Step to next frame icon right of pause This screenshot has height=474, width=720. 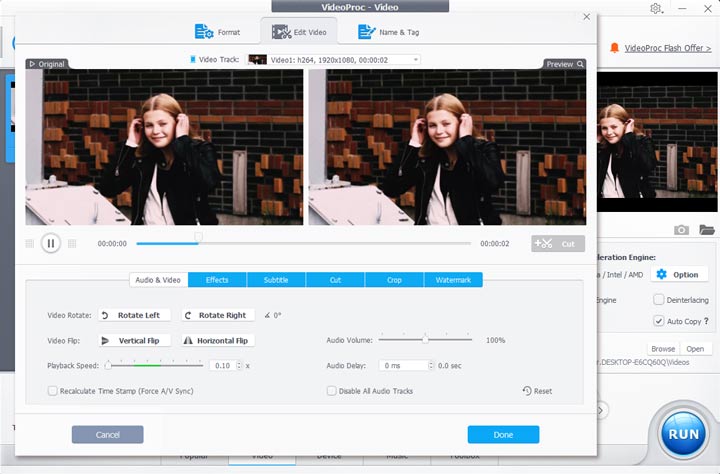click(72, 243)
